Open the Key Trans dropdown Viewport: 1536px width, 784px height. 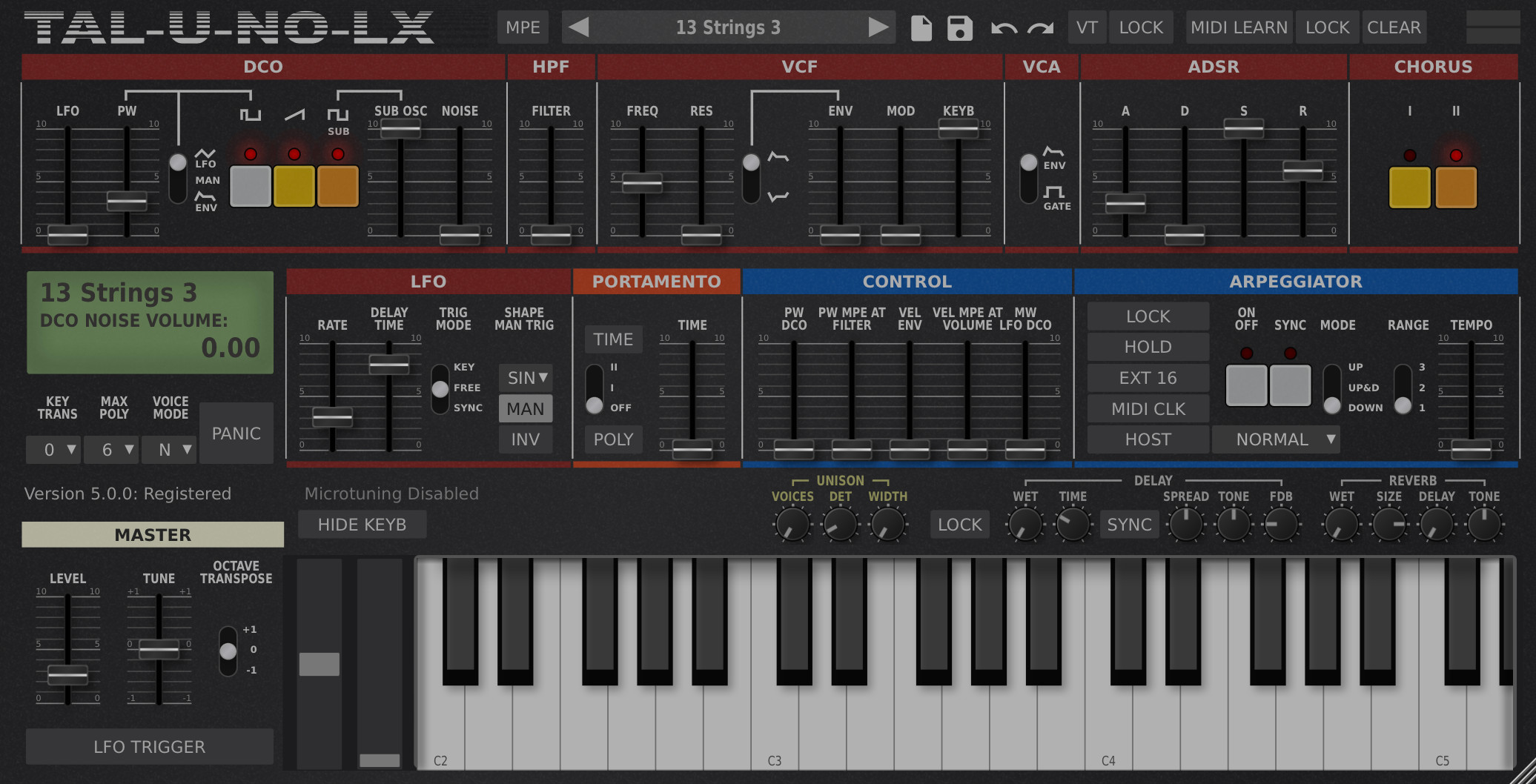click(x=53, y=450)
